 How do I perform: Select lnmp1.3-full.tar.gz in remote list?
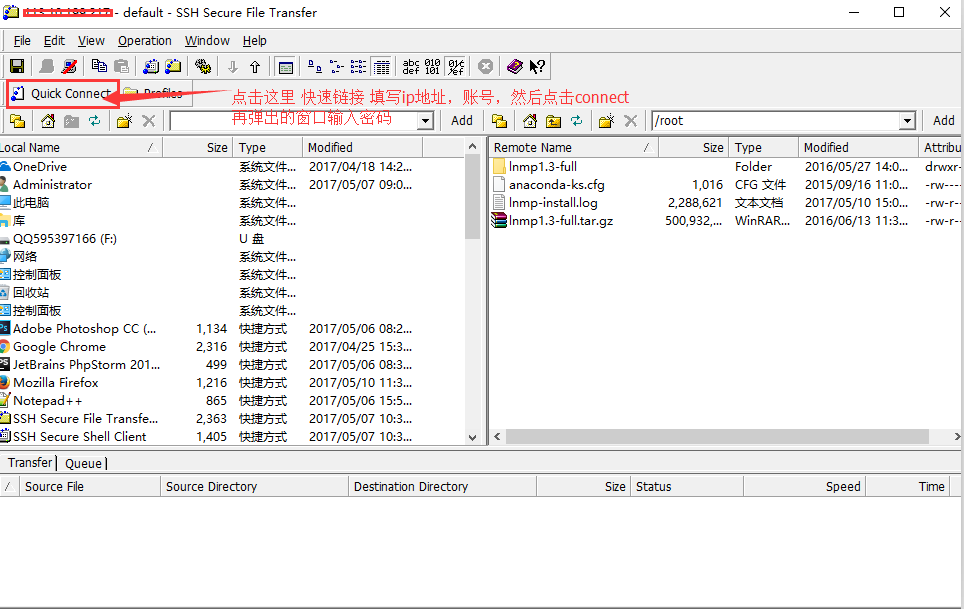560,221
